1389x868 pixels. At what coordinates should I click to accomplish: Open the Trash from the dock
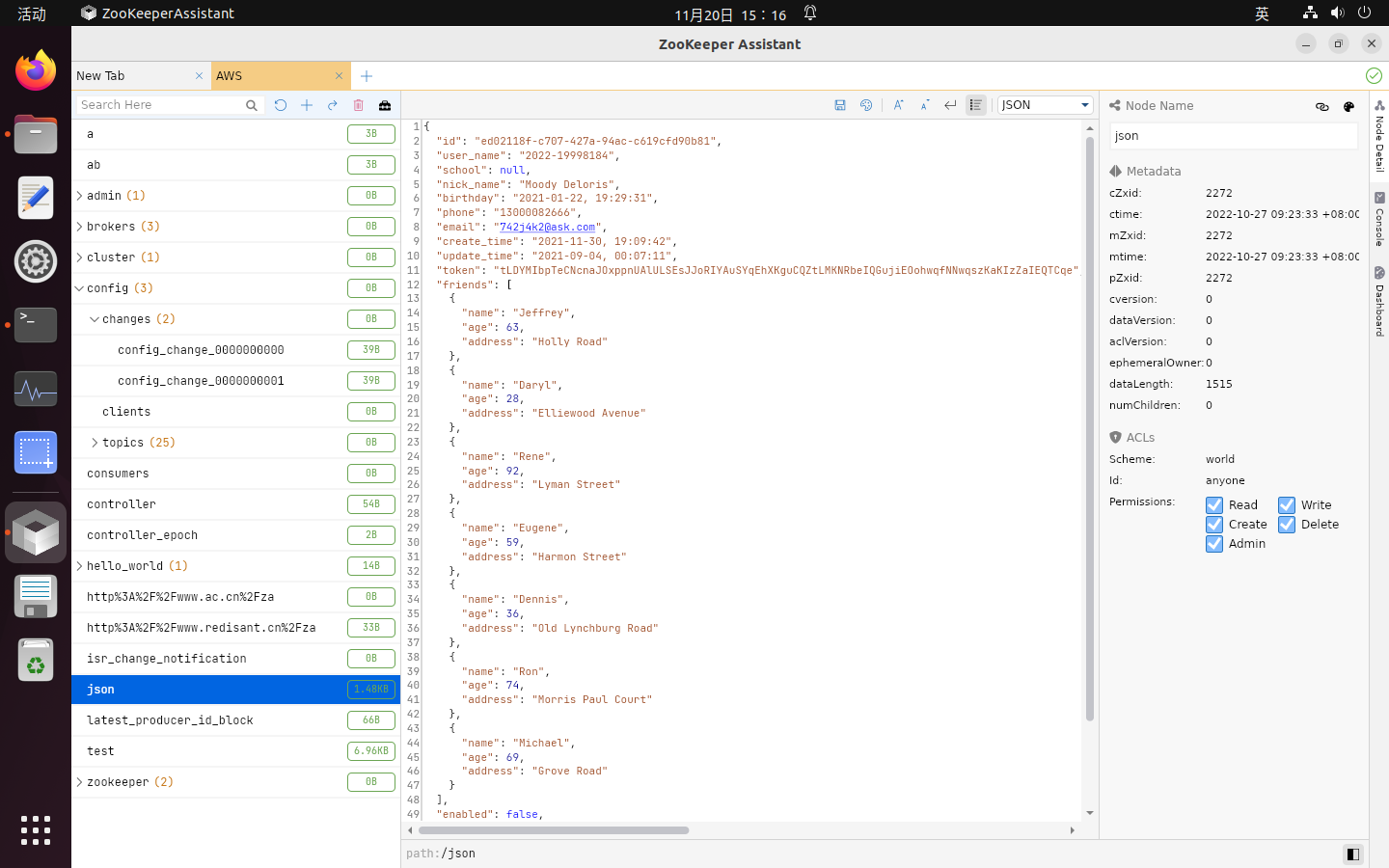click(36, 661)
